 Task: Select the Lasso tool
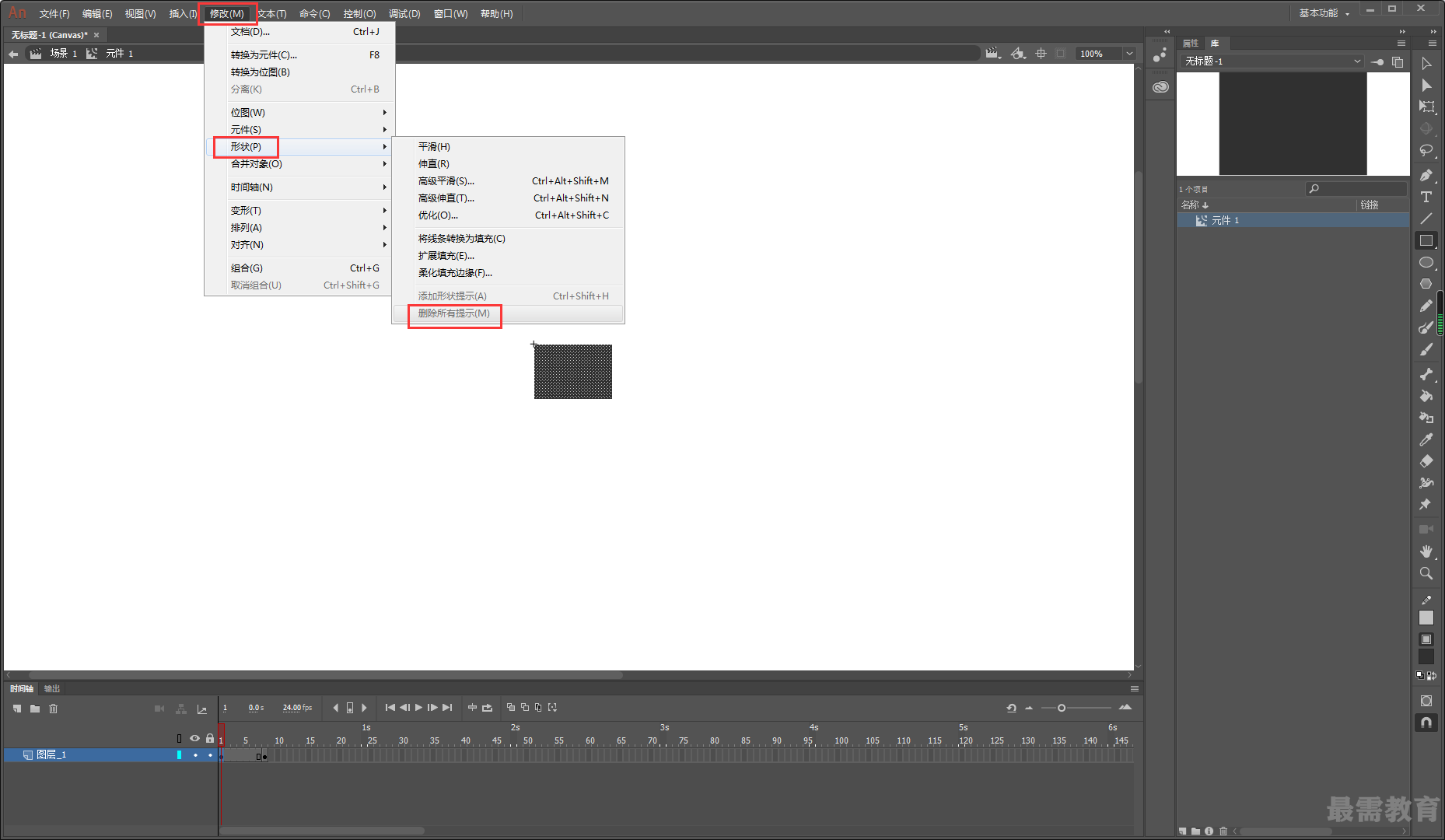pyautogui.click(x=1426, y=151)
